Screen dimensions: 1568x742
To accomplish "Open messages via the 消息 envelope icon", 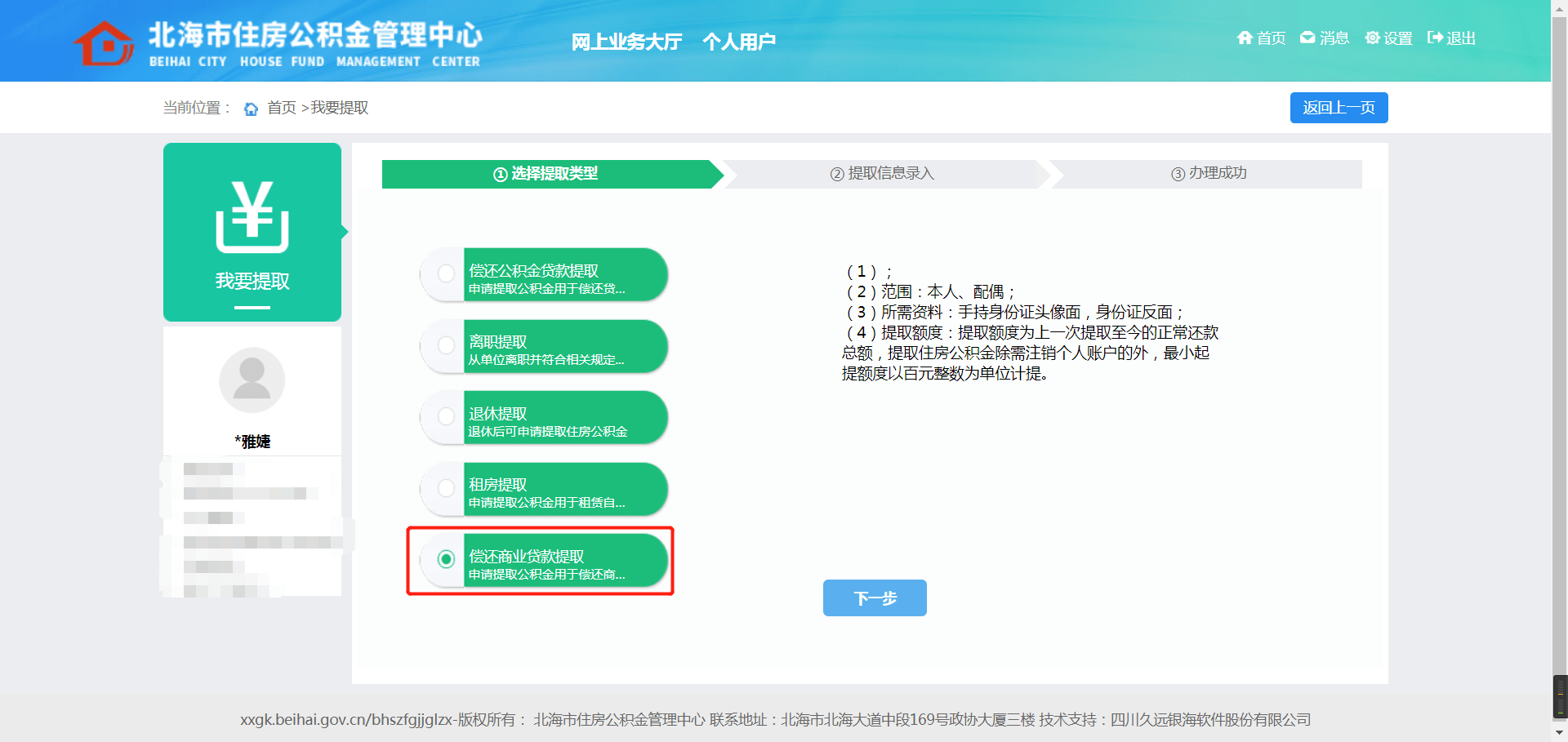I will coord(1307,38).
